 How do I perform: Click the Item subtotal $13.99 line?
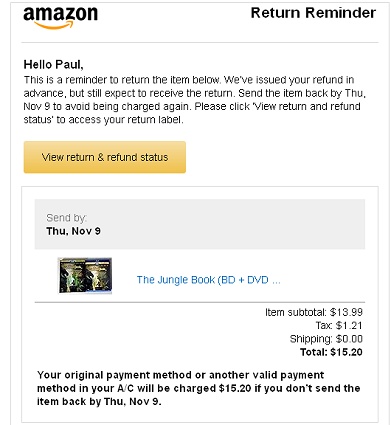pos(314,312)
